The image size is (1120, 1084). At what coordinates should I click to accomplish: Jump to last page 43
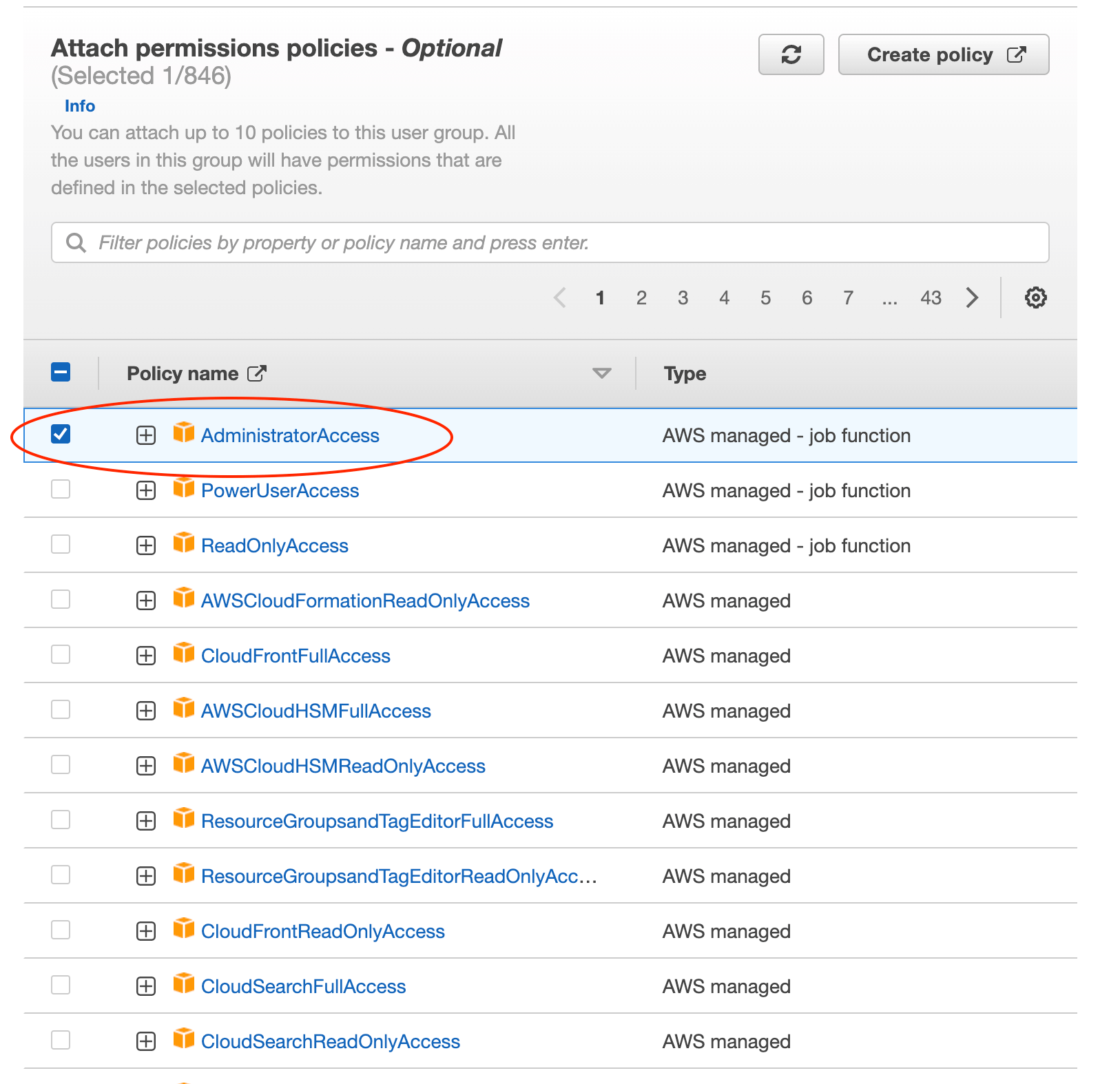pos(931,298)
